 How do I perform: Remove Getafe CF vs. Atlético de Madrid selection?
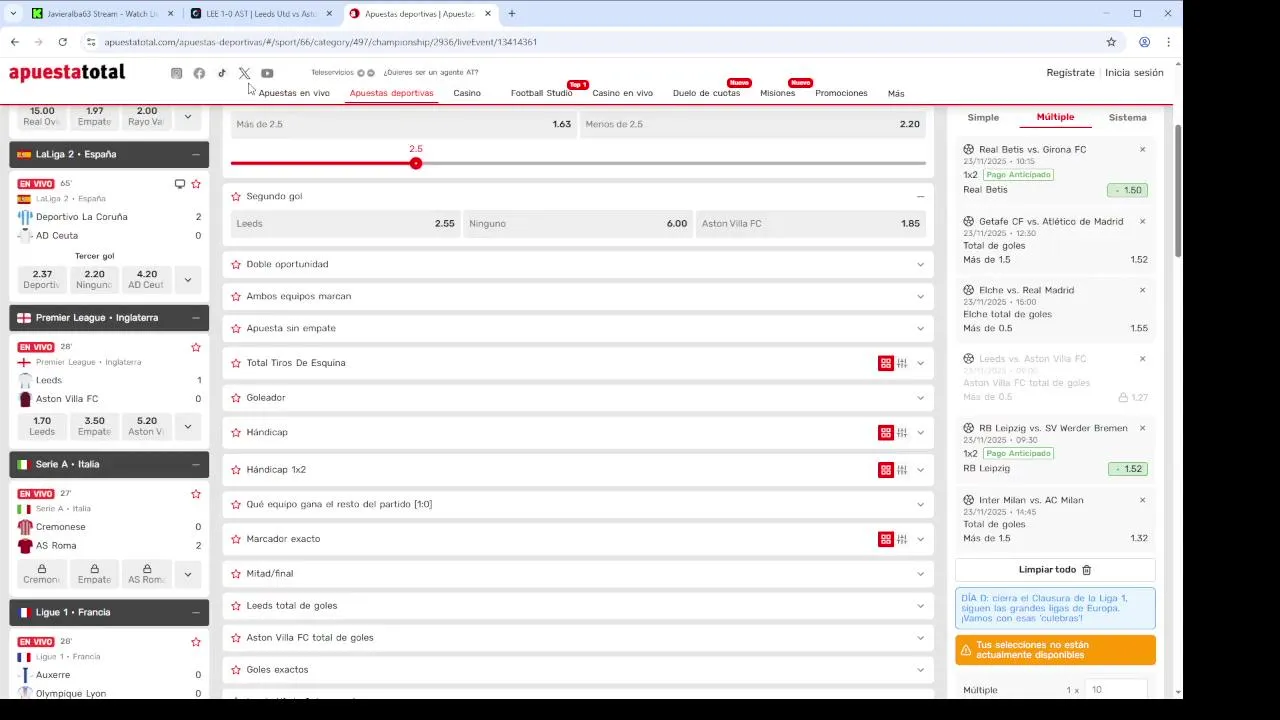tap(1142, 221)
